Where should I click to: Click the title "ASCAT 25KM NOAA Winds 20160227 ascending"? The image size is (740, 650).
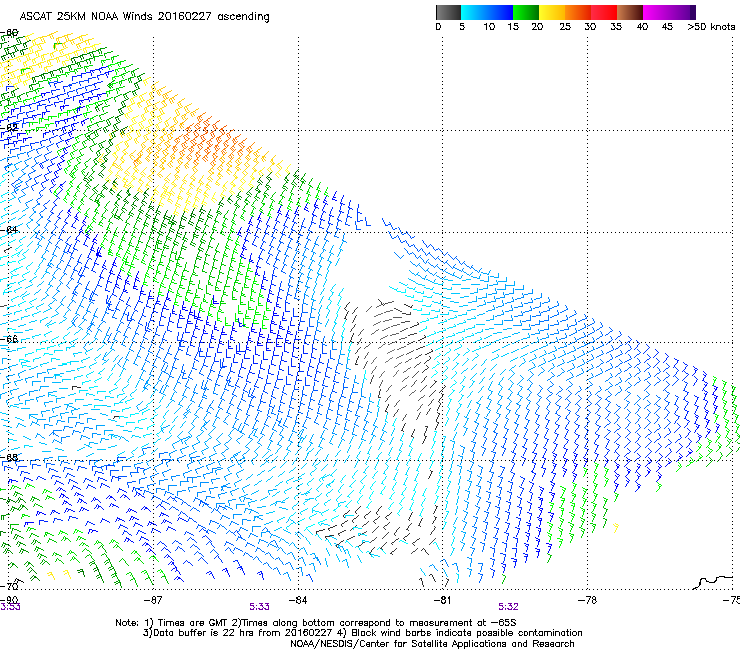[144, 17]
